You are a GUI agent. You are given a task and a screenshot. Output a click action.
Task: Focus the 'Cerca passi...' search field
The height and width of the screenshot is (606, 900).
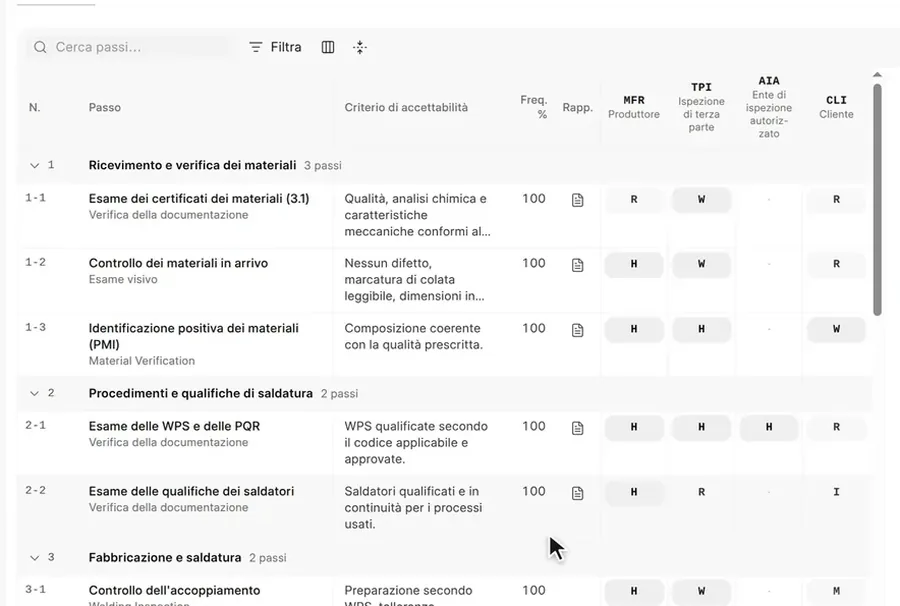tap(129, 47)
